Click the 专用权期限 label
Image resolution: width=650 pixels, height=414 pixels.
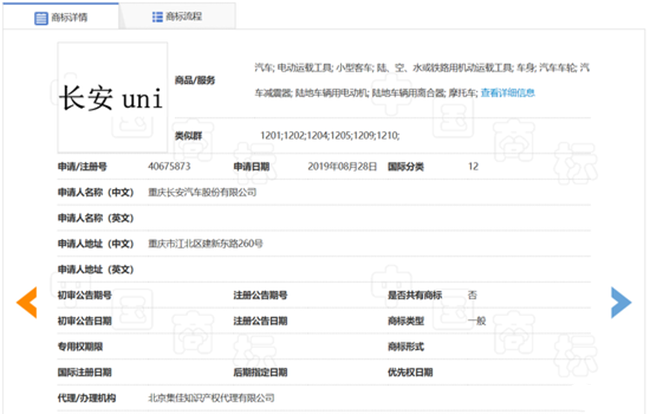coord(80,346)
